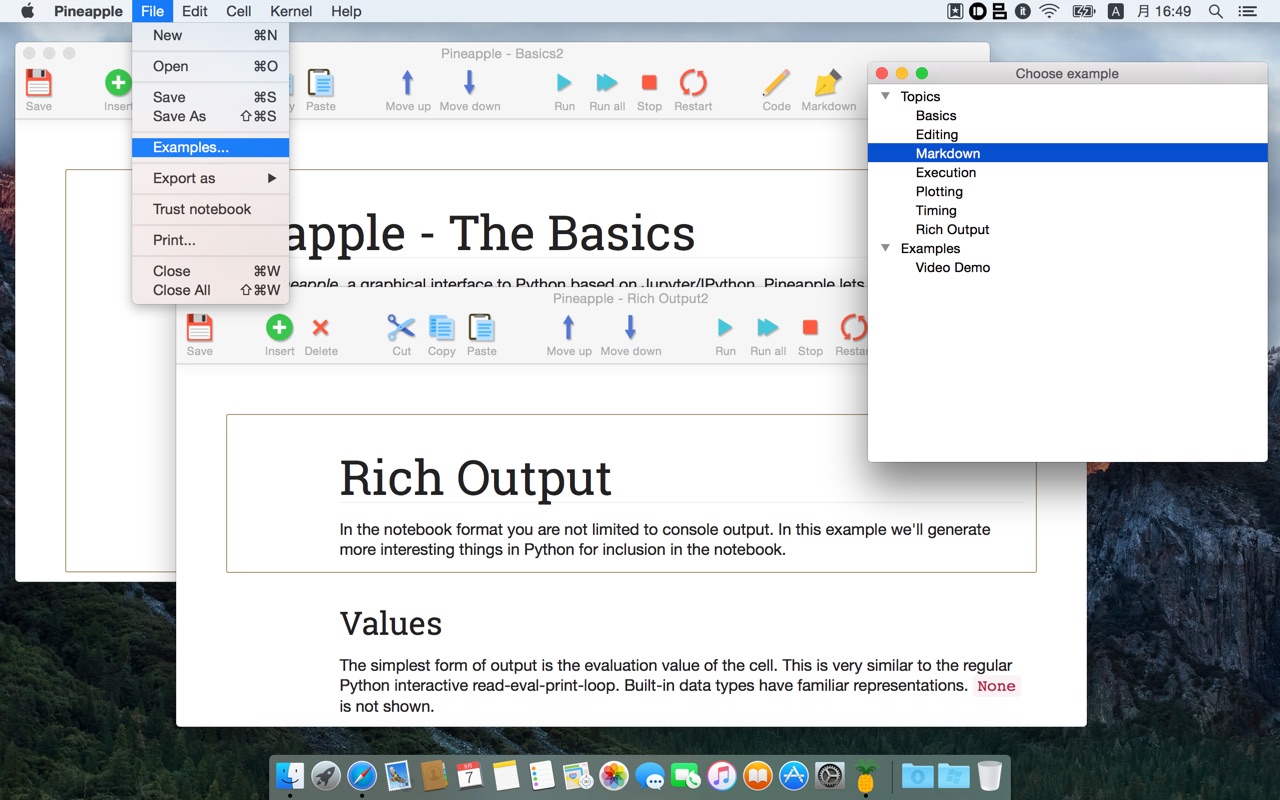Choose Close from the File menu
The width and height of the screenshot is (1280, 800).
click(x=210, y=271)
